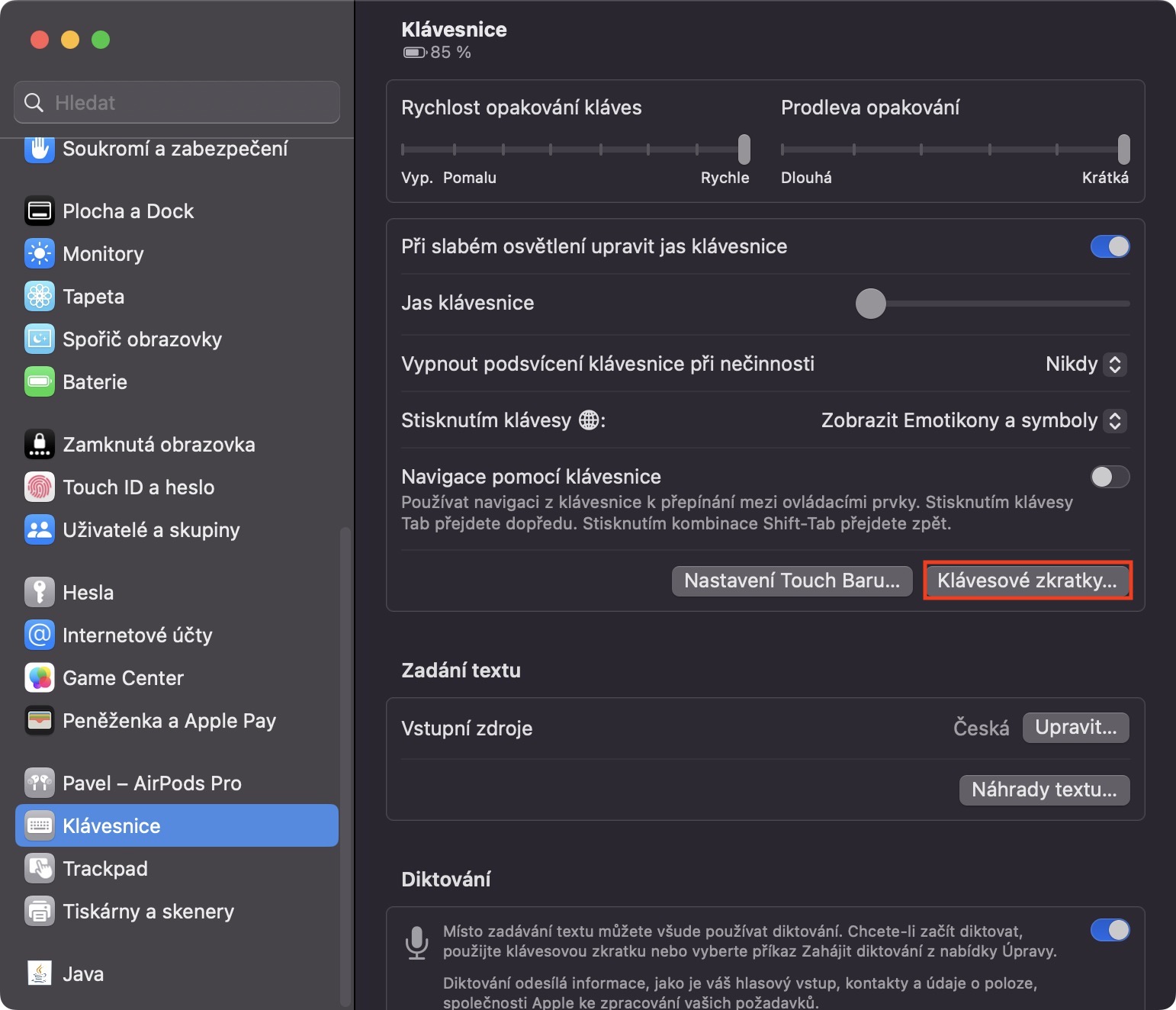Click the Jas klávesnice slider handle

click(870, 304)
